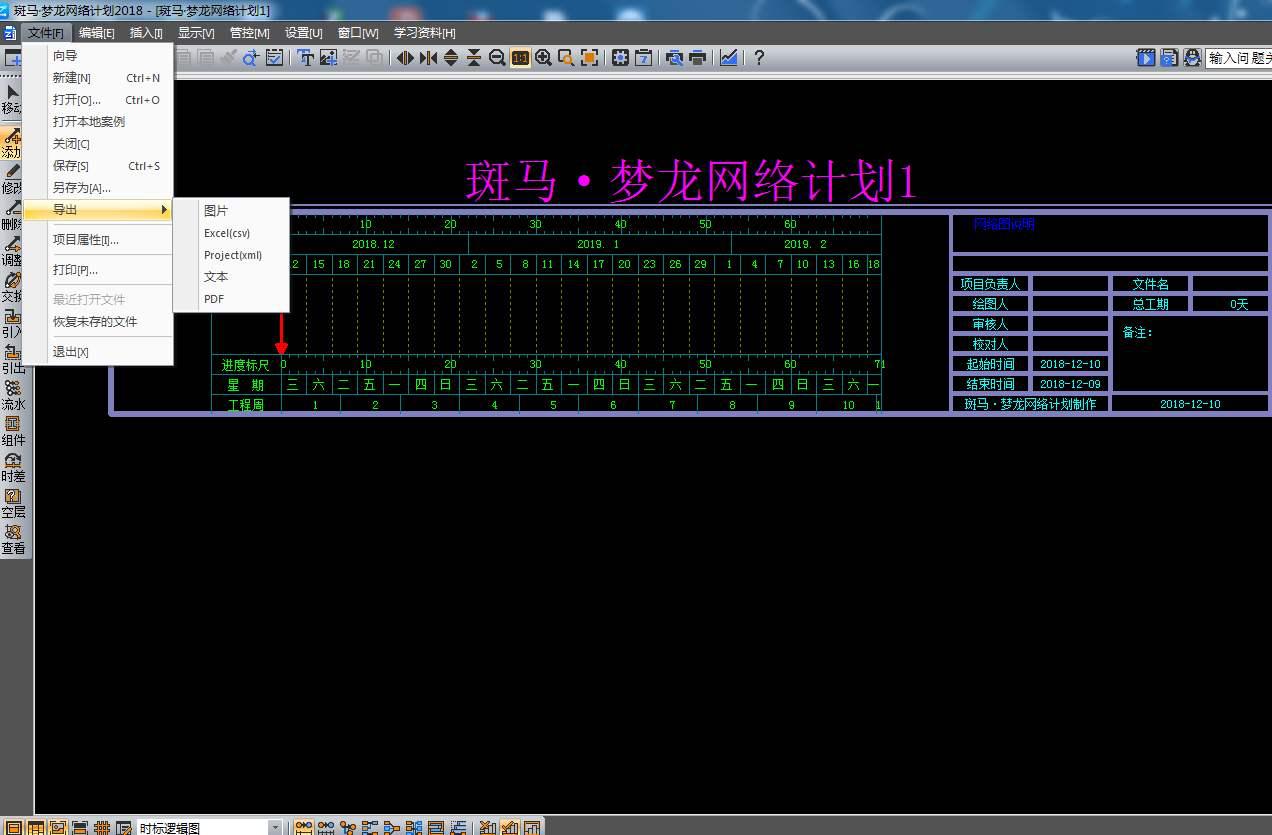Select the 引入 (import) tool
The width and height of the screenshot is (1272, 835).
(11, 324)
